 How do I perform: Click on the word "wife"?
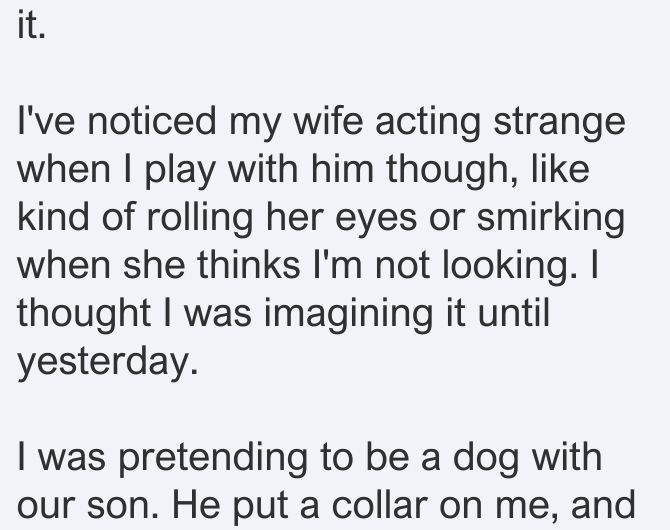328,121
